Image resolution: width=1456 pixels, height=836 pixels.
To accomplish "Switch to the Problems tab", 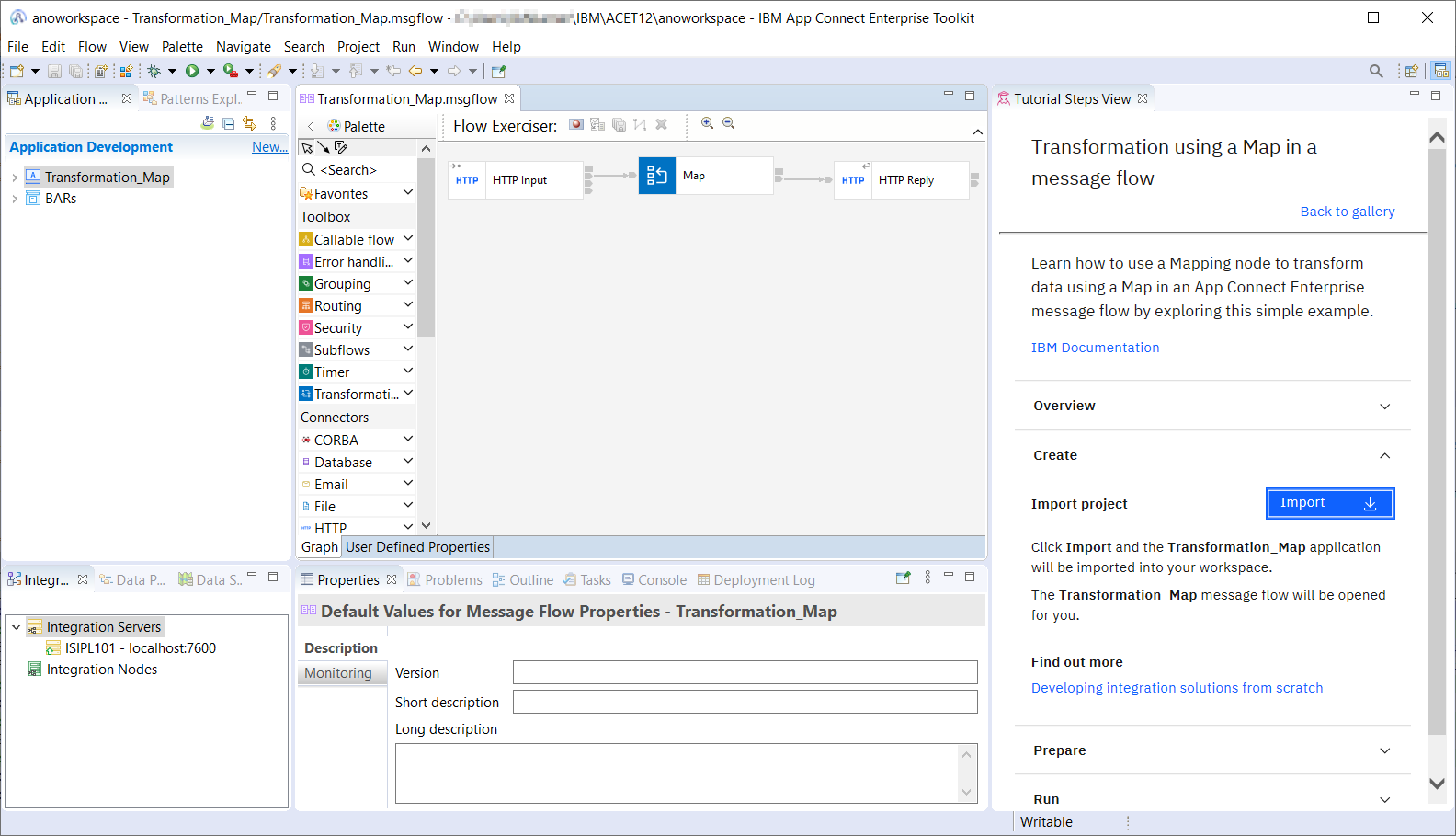I will 445,580.
